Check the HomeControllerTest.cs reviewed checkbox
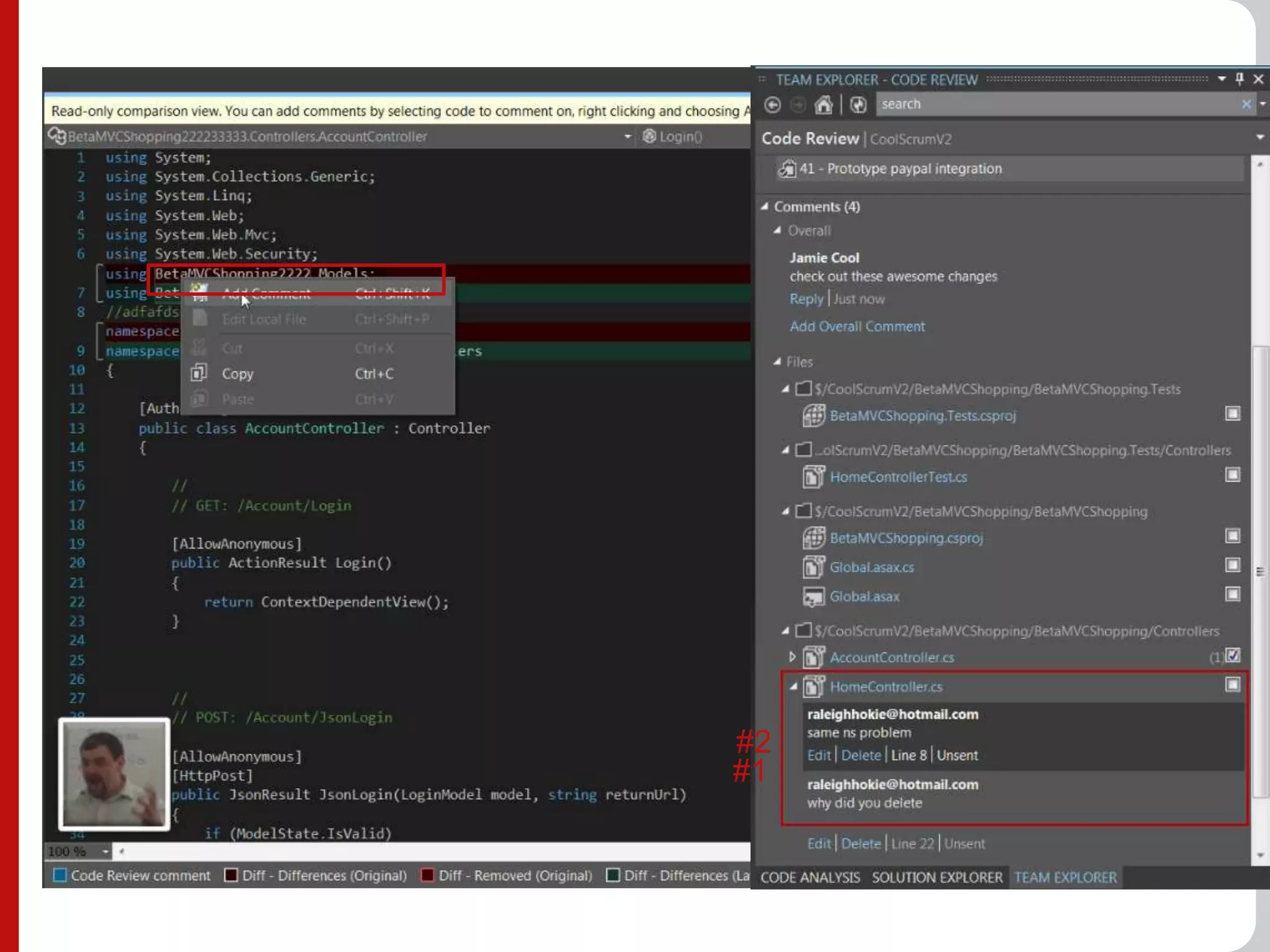 (1233, 475)
